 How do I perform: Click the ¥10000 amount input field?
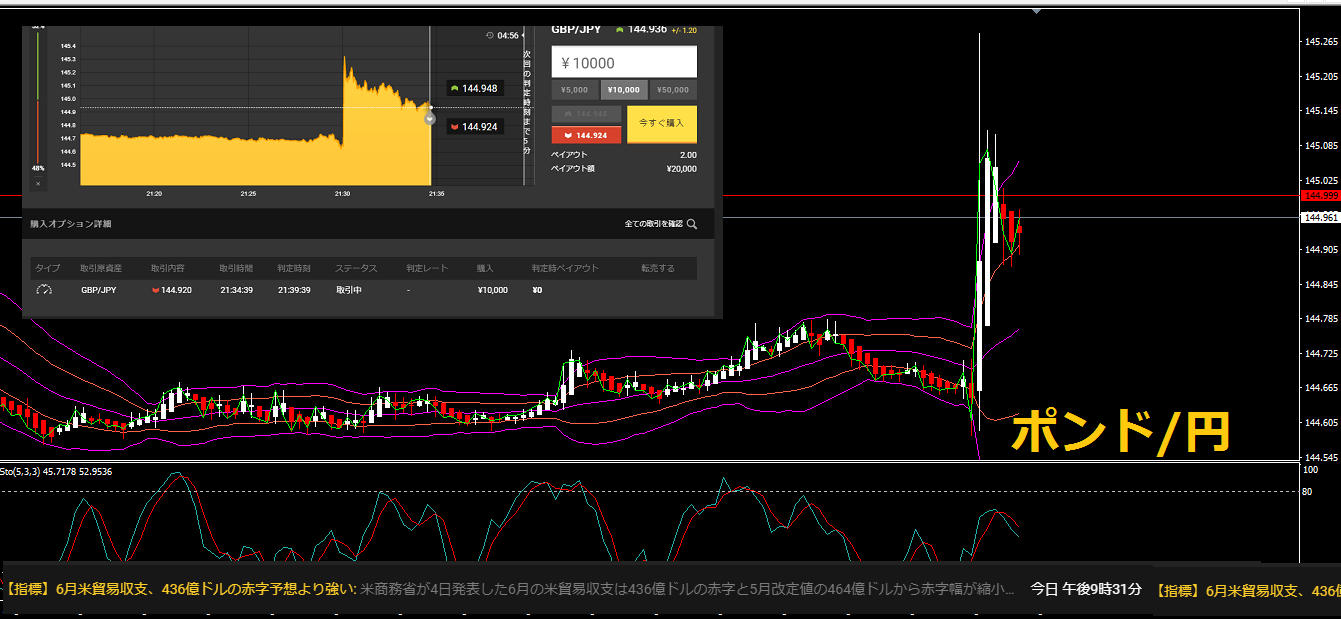coord(624,62)
